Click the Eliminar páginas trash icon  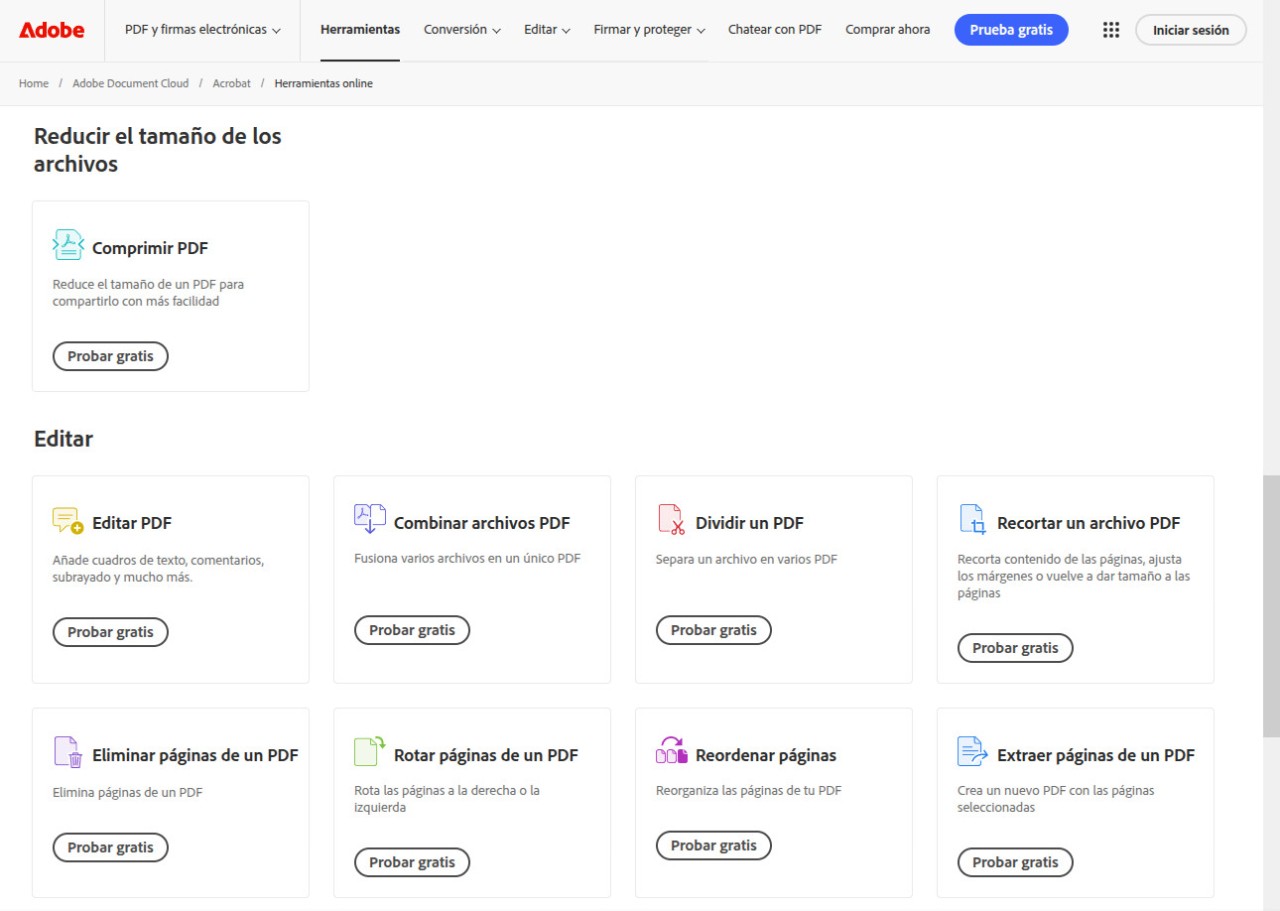68,752
